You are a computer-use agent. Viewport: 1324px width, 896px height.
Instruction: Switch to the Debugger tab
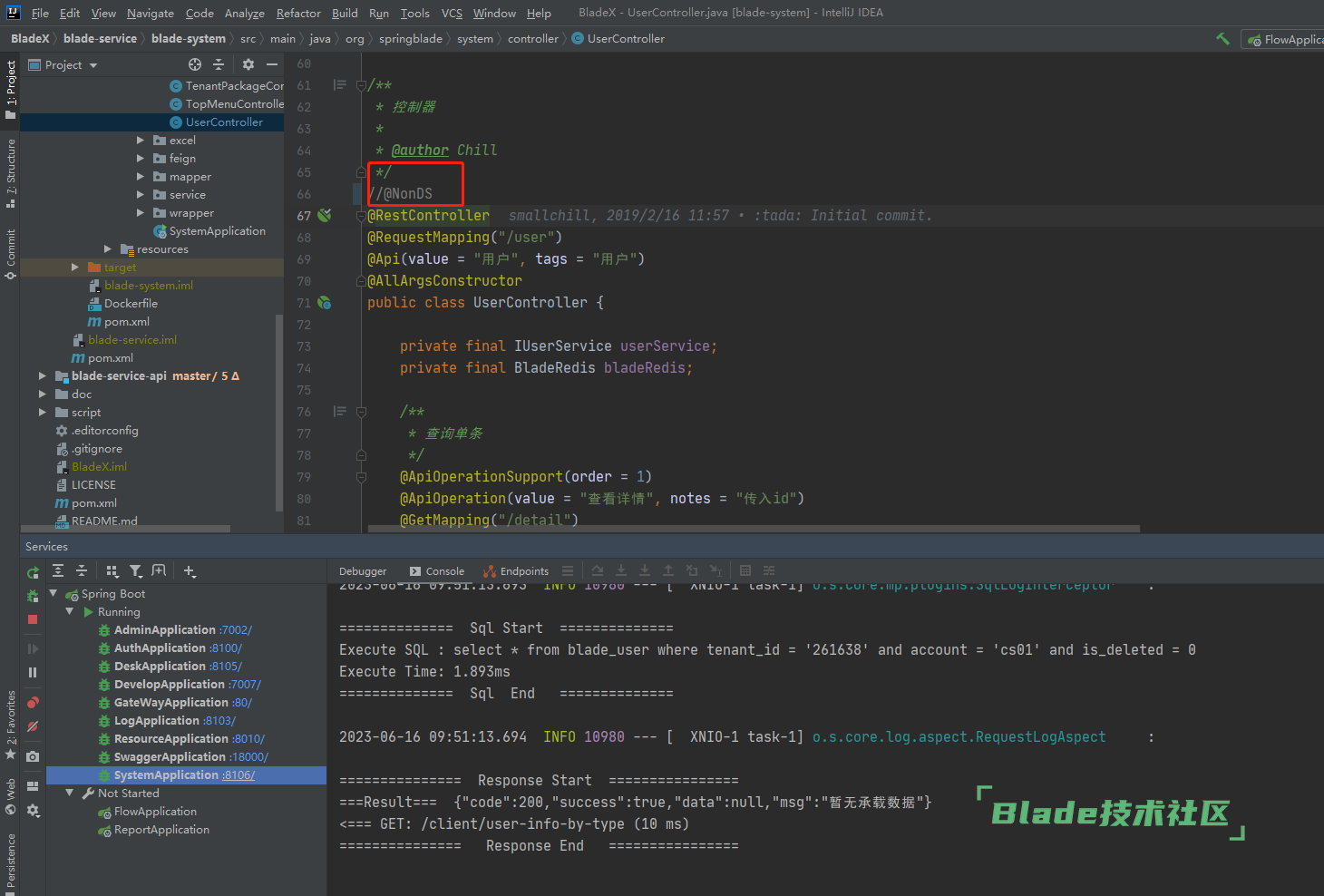363,571
